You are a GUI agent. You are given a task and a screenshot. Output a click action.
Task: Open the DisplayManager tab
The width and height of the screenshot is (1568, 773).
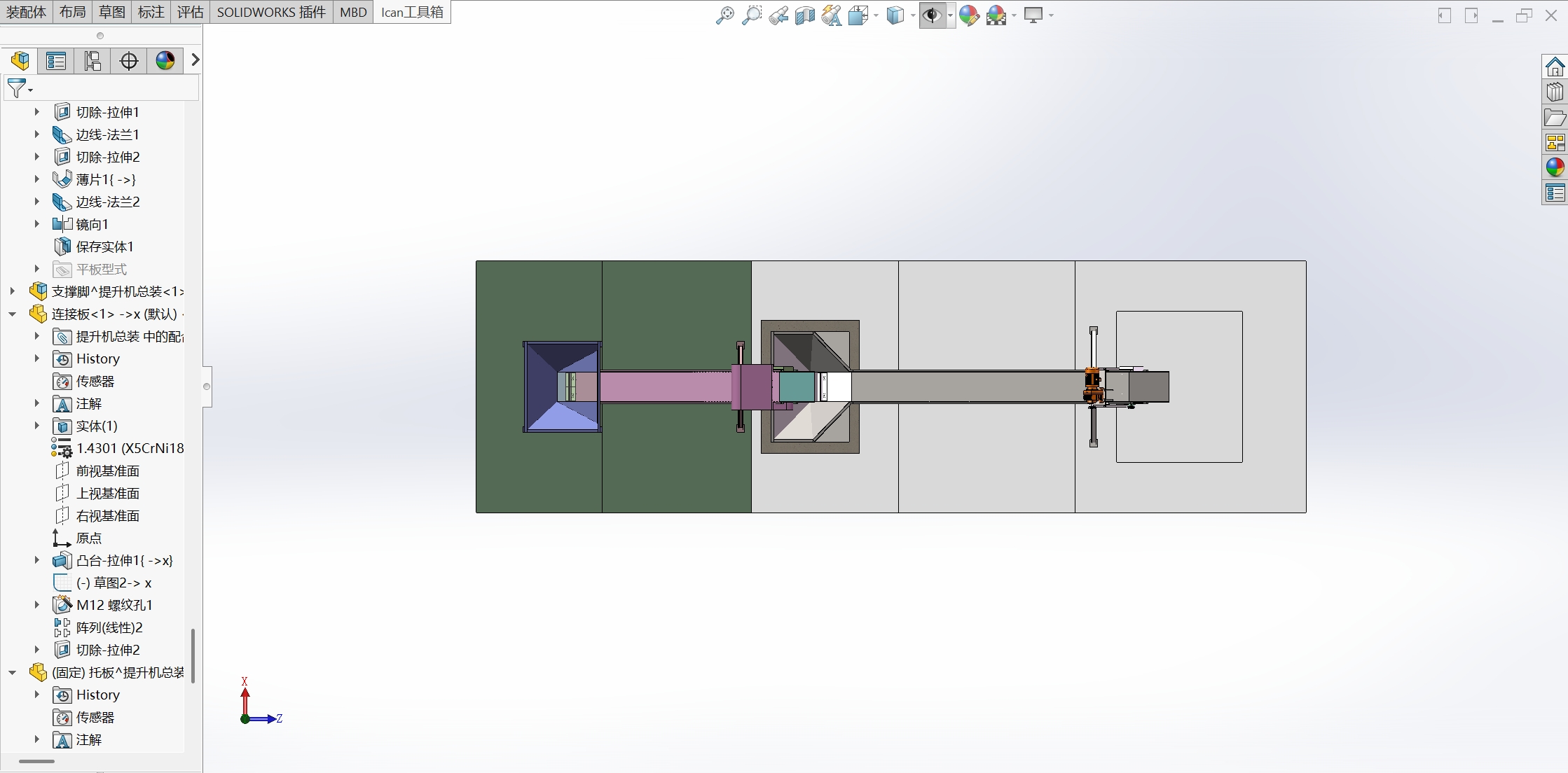click(165, 61)
